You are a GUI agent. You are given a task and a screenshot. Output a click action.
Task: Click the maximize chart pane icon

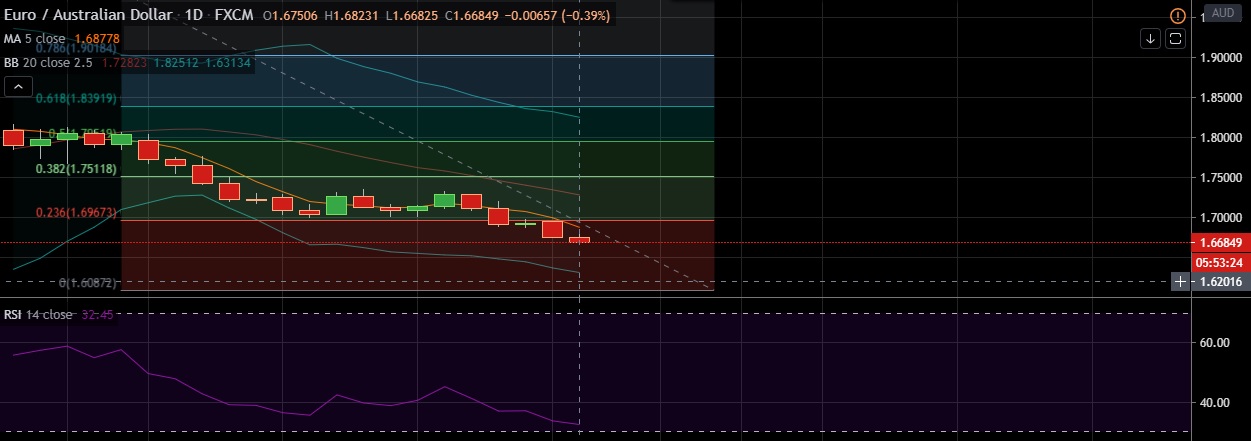[1176, 39]
